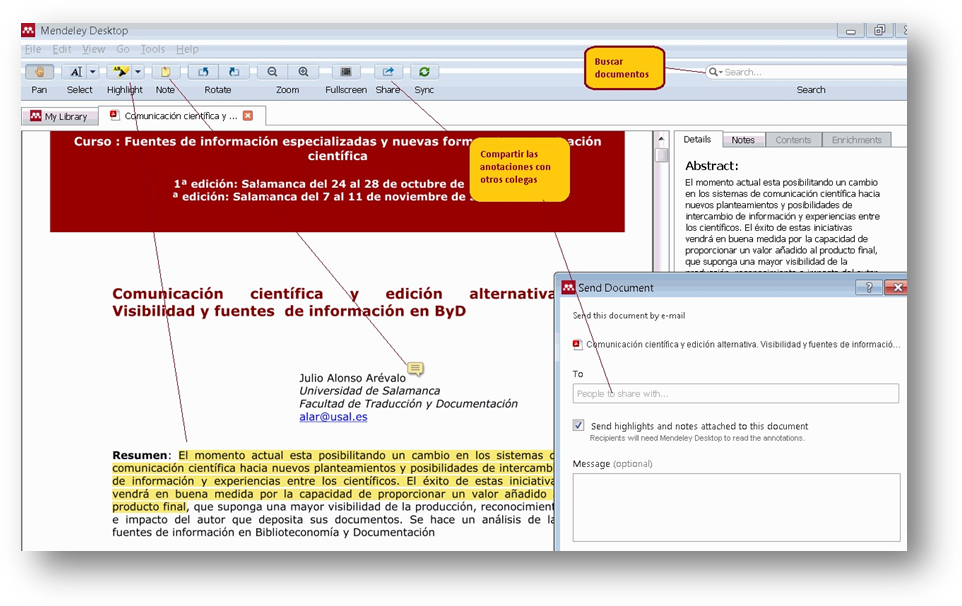Click the Share toolbar icon
Screen dimensions: 962x606
click(388, 72)
